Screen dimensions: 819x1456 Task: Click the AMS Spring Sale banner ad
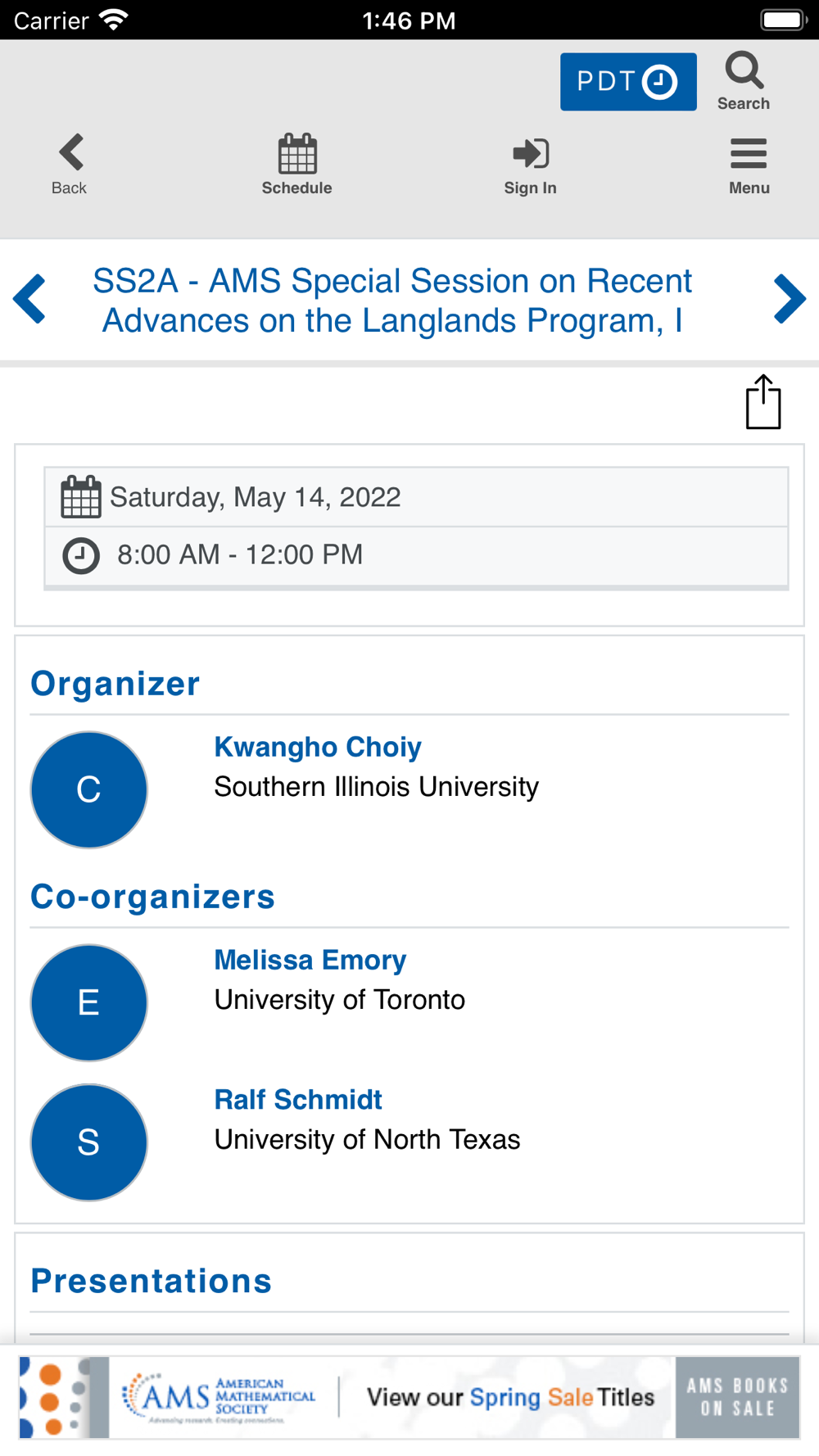409,1397
